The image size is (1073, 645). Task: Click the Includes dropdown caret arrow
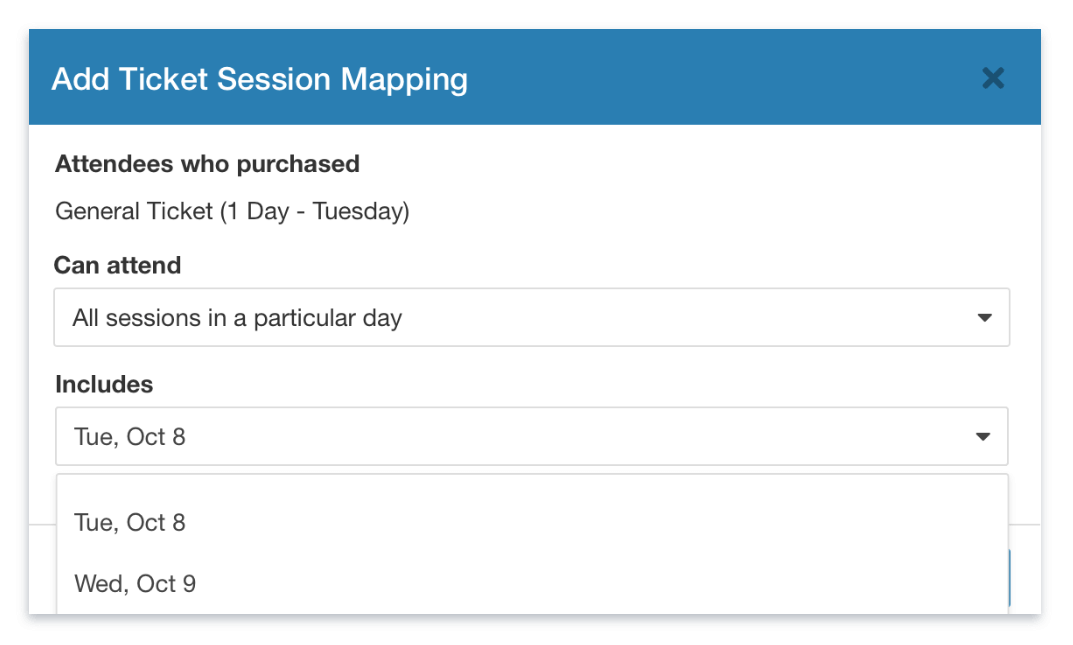click(x=983, y=436)
